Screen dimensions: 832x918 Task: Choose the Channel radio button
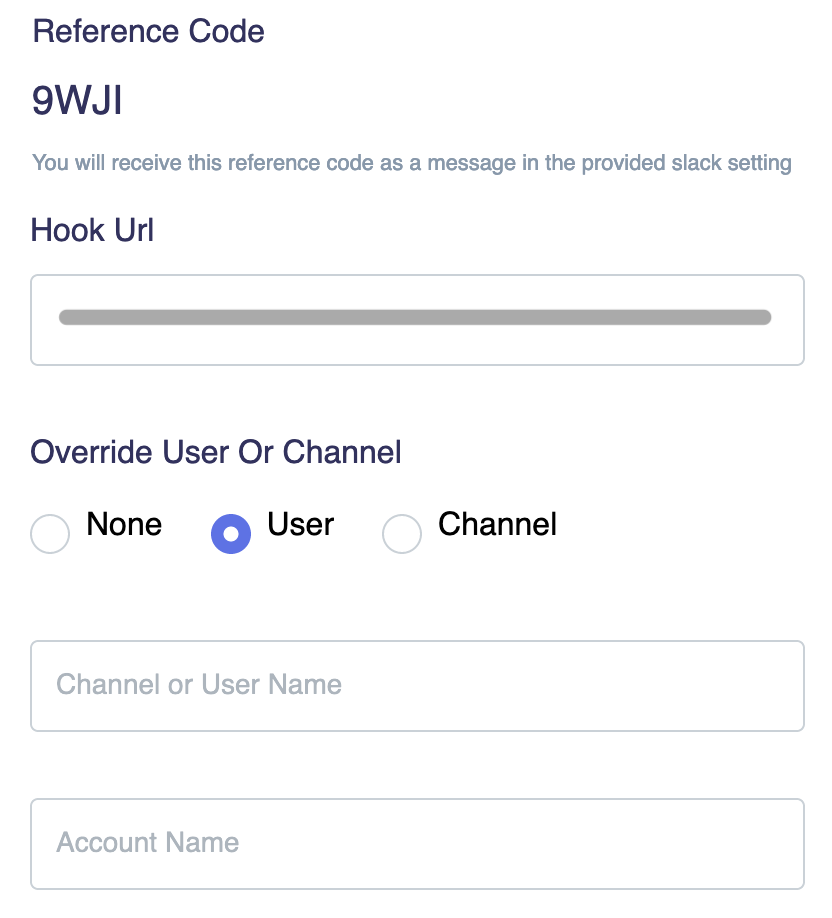(402, 533)
